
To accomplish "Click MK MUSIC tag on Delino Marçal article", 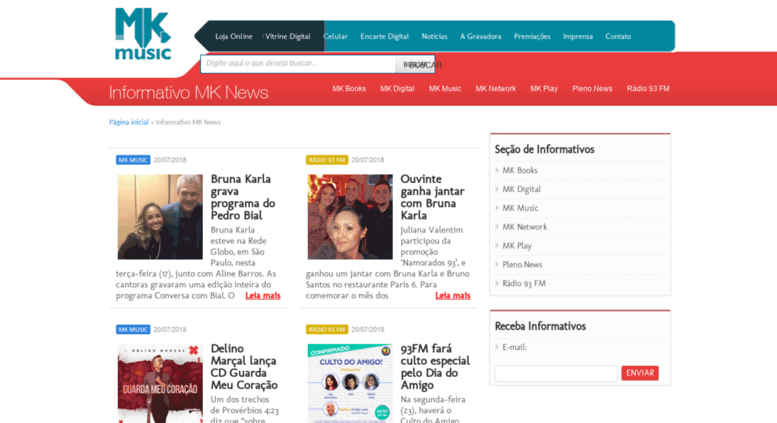I will coord(133,329).
